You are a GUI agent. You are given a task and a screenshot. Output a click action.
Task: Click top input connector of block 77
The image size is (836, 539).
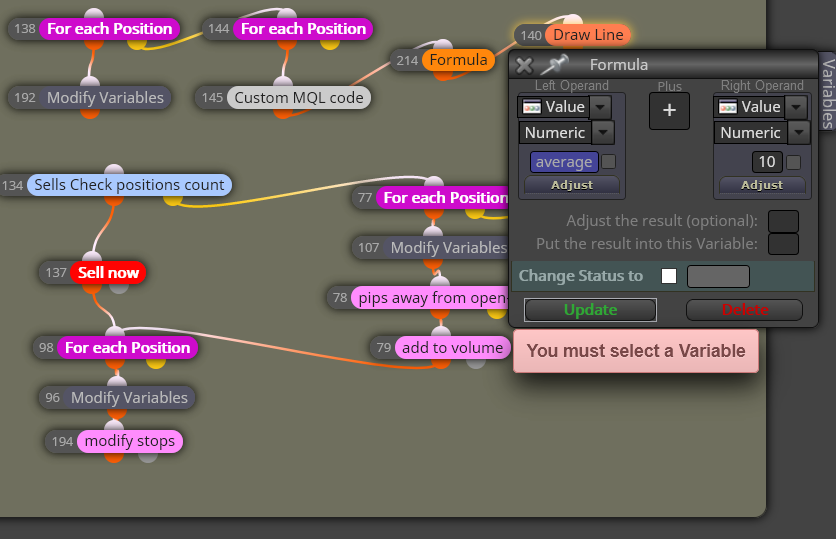click(434, 182)
